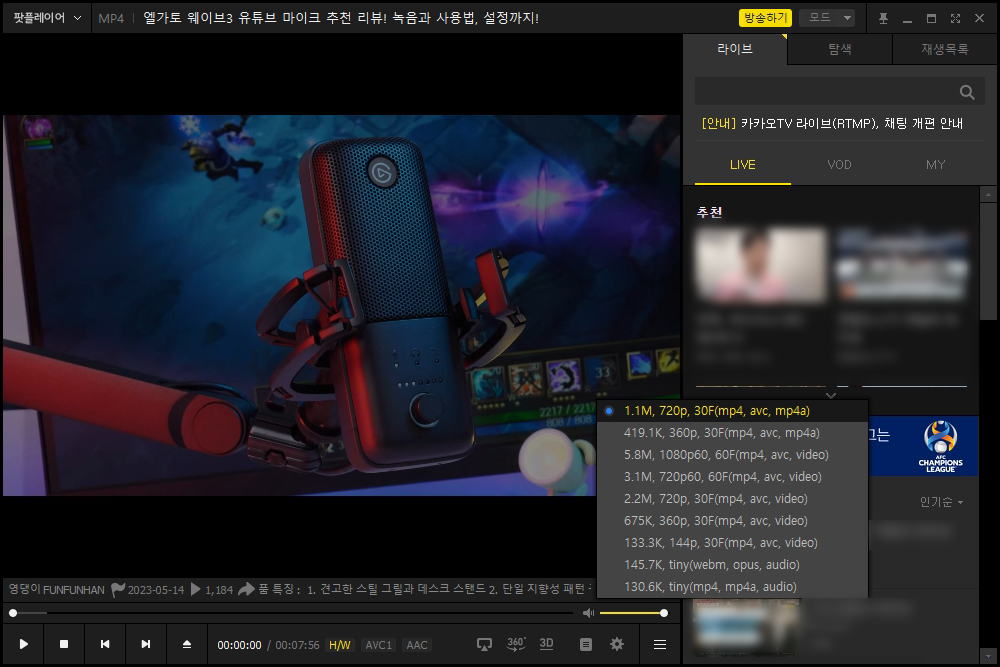
Task: Toggle the sidebar with the hamburger icon
Action: [660, 645]
